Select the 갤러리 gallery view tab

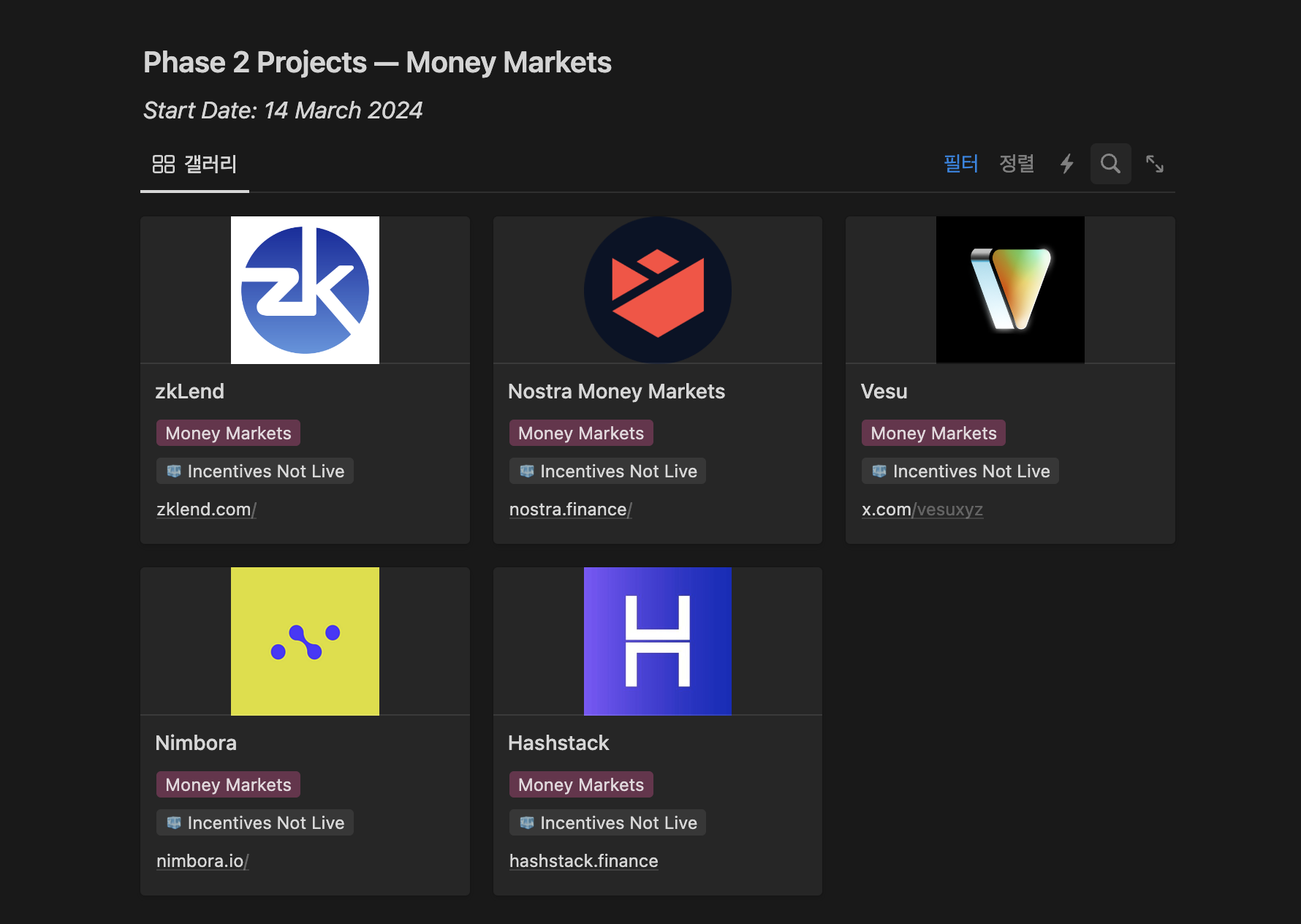194,164
